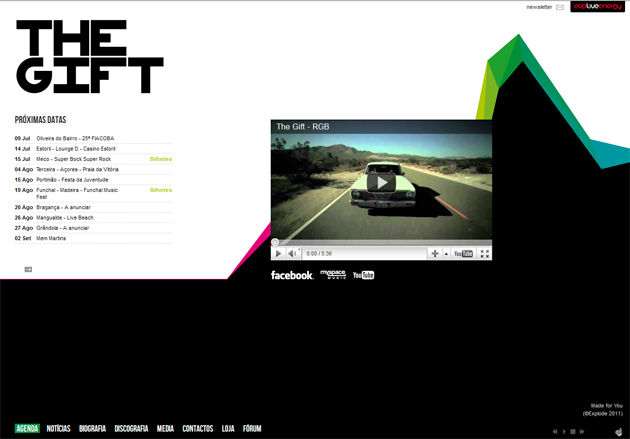Open the Facebook page link
The height and width of the screenshot is (439, 630).
(292, 275)
